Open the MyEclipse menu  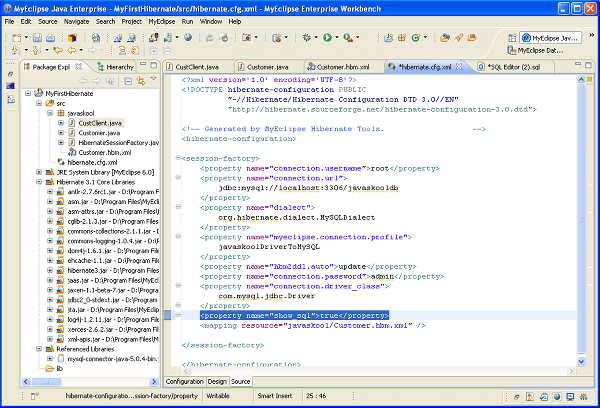point(161,21)
